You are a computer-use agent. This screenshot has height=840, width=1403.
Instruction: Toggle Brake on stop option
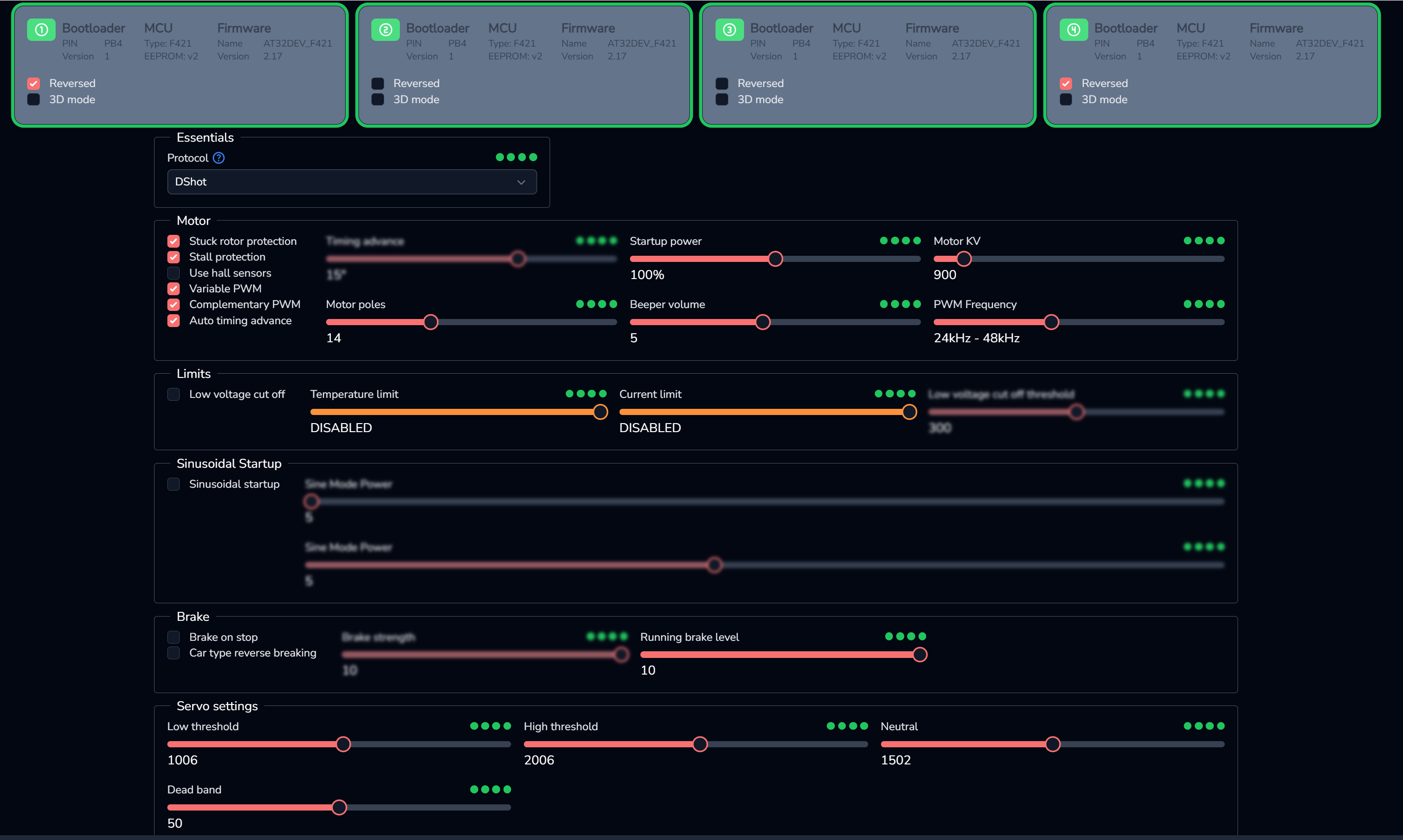click(174, 637)
